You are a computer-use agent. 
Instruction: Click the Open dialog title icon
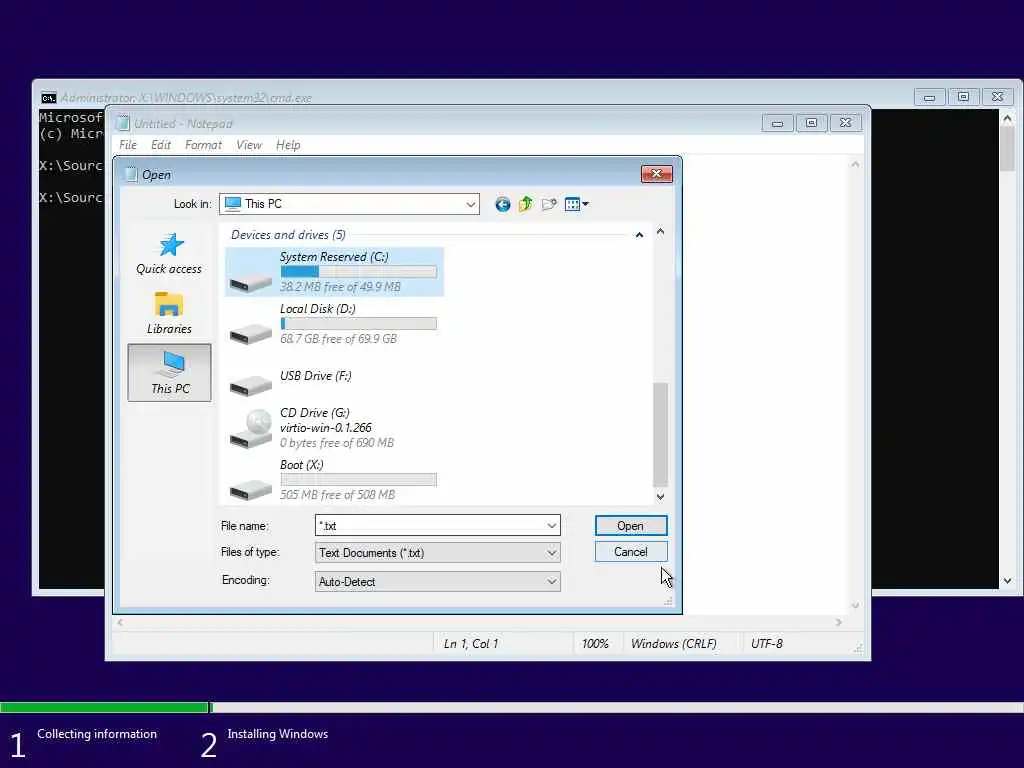click(131, 174)
